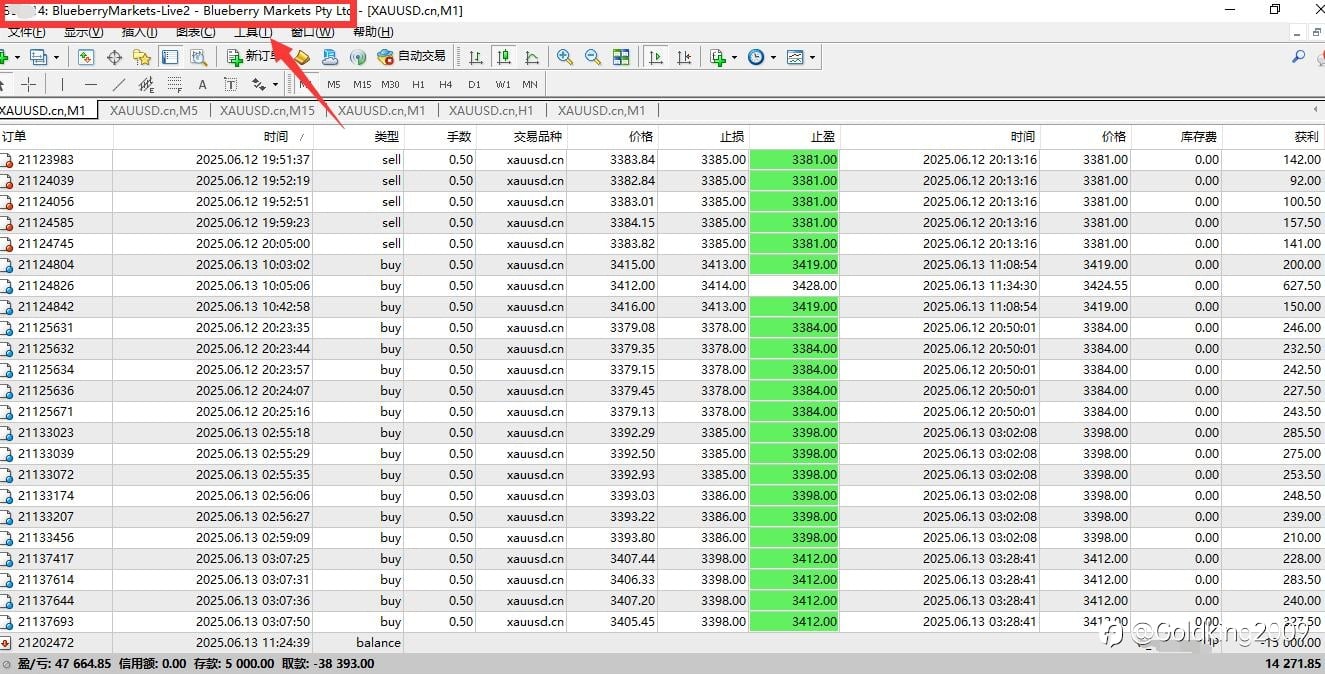1325x675 pixels.
Task: Select the text label A tool
Action: [x=202, y=84]
